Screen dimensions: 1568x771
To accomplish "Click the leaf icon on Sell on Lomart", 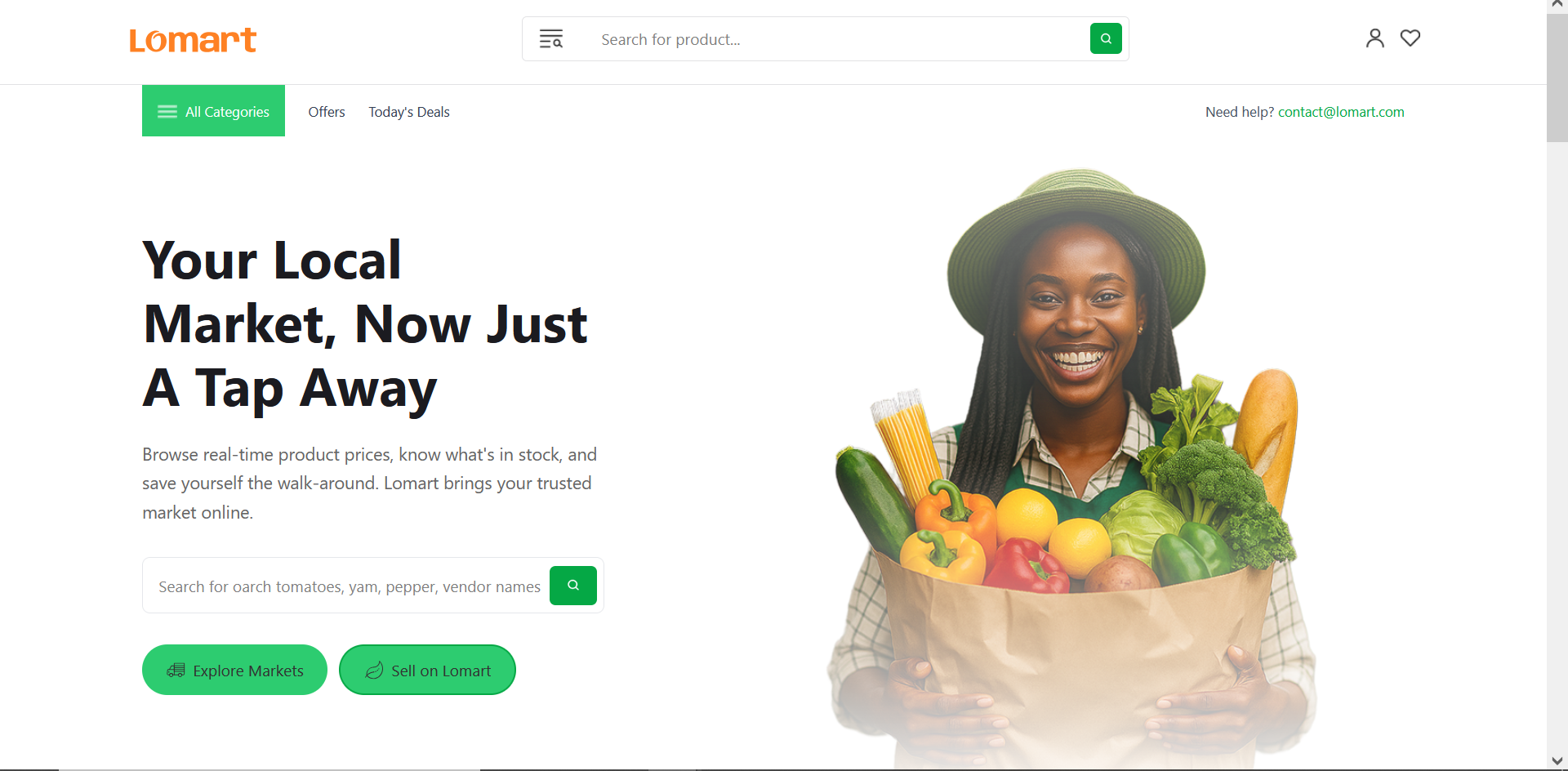I will tap(374, 671).
